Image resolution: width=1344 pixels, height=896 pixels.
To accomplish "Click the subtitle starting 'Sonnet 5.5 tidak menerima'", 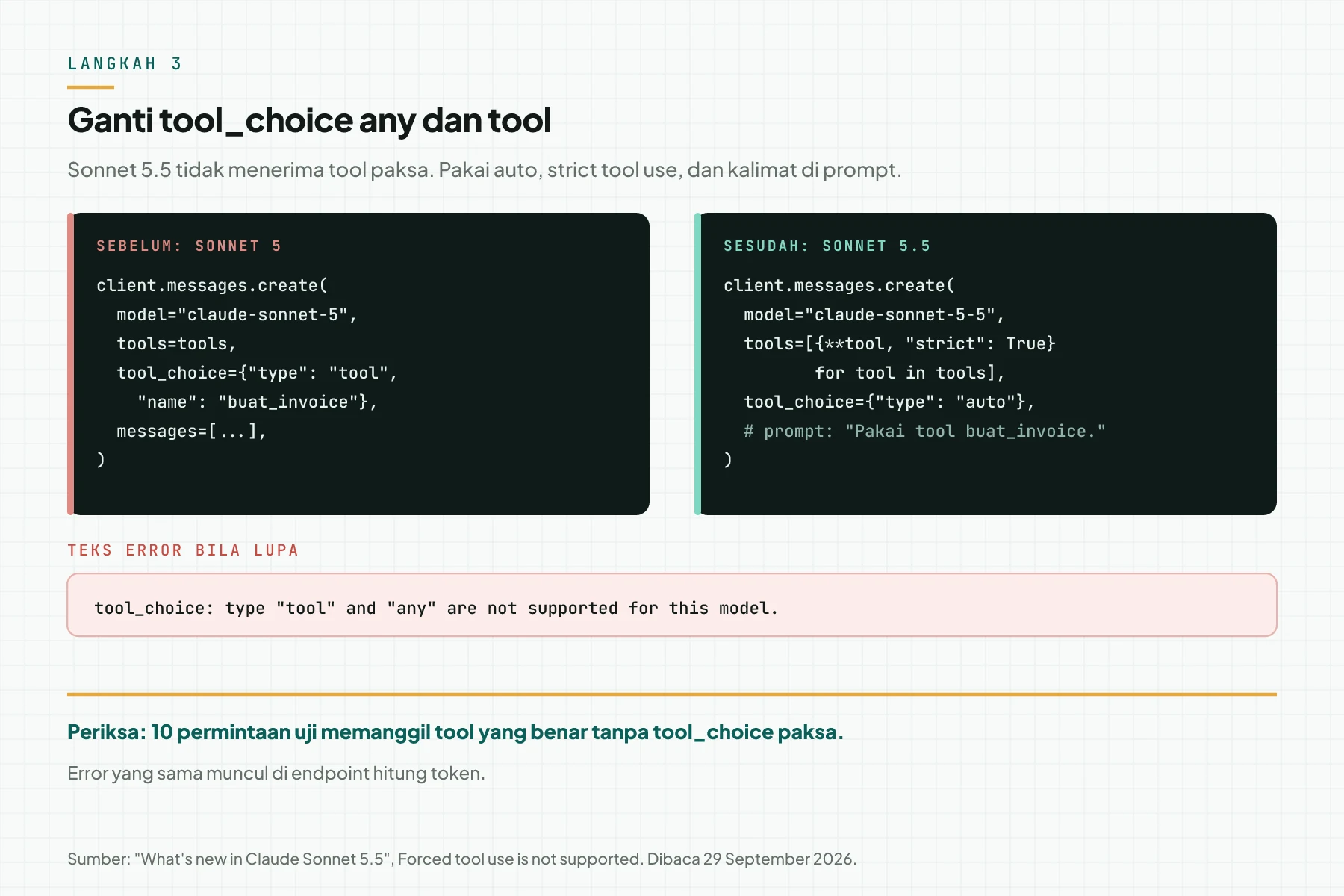I will coord(485,170).
